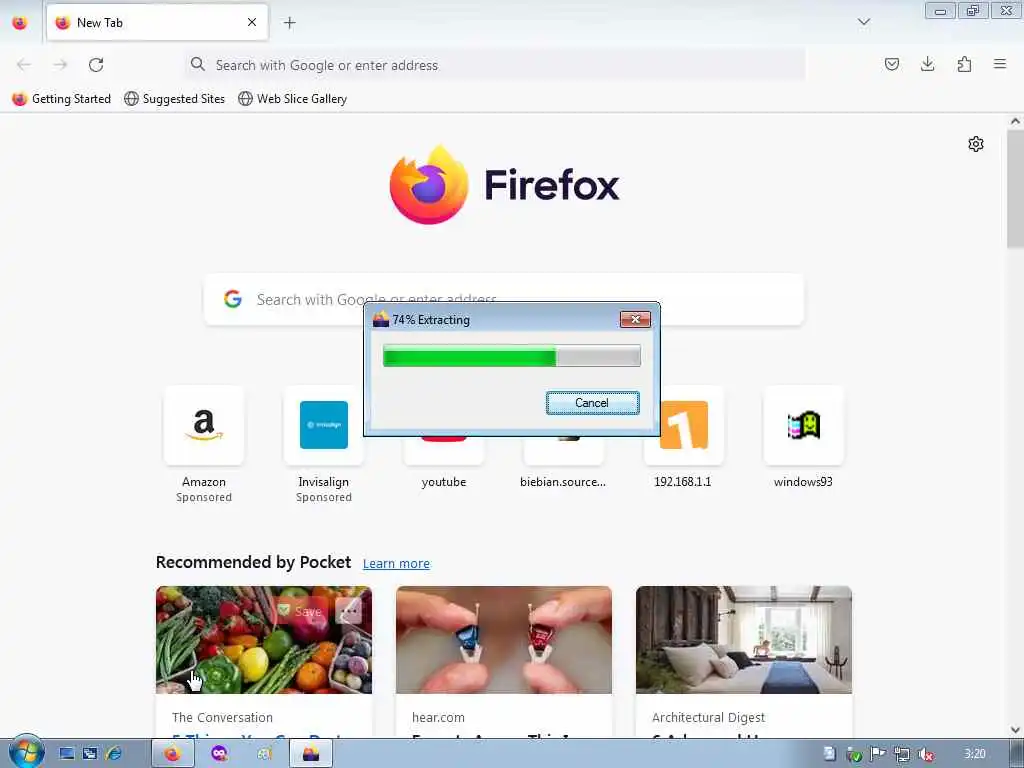Open the third taskbar app icon
This screenshot has height=768, width=1024.
[264, 754]
